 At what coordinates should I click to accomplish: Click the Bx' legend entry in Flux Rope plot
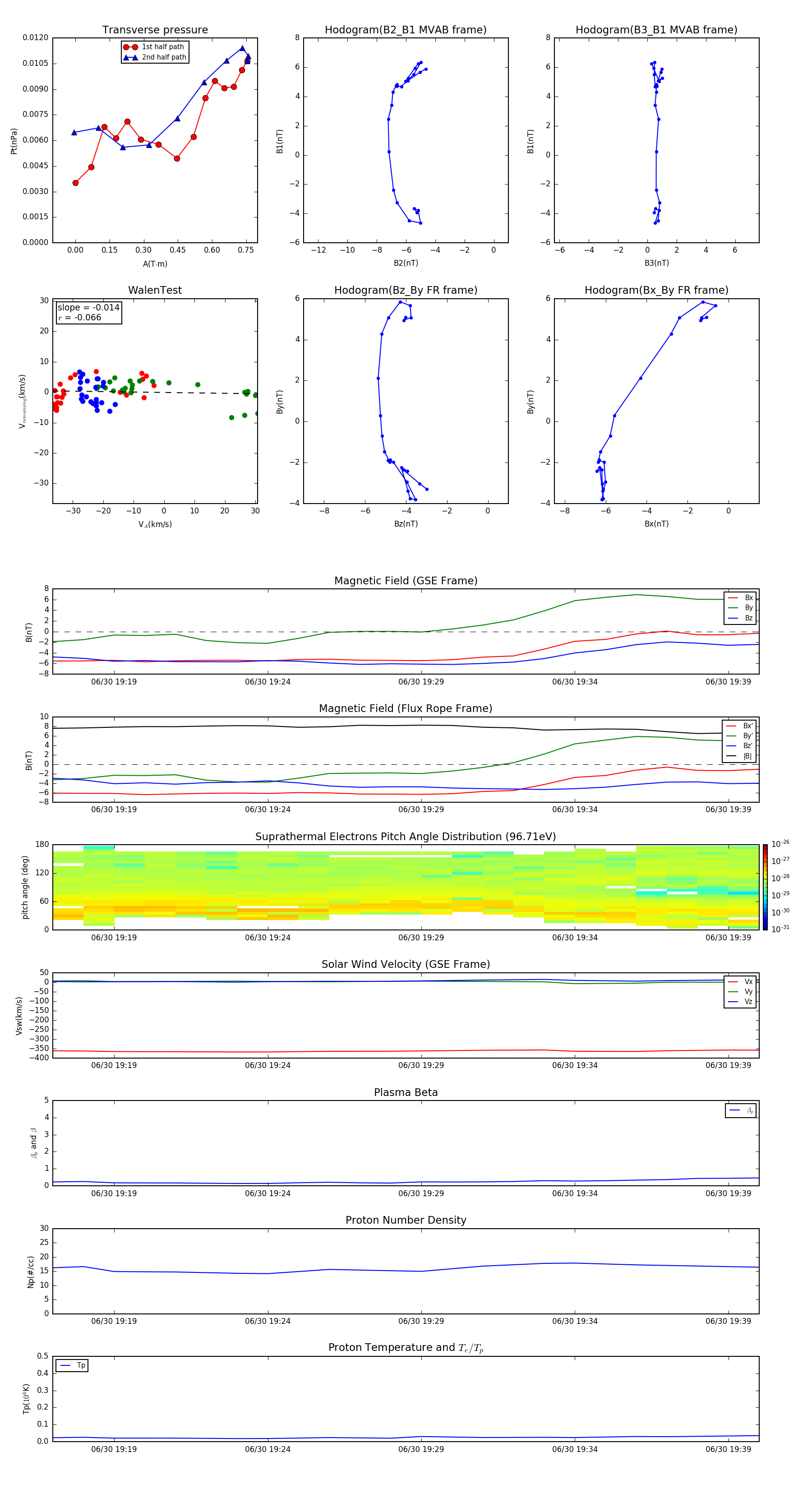pyautogui.click(x=740, y=726)
